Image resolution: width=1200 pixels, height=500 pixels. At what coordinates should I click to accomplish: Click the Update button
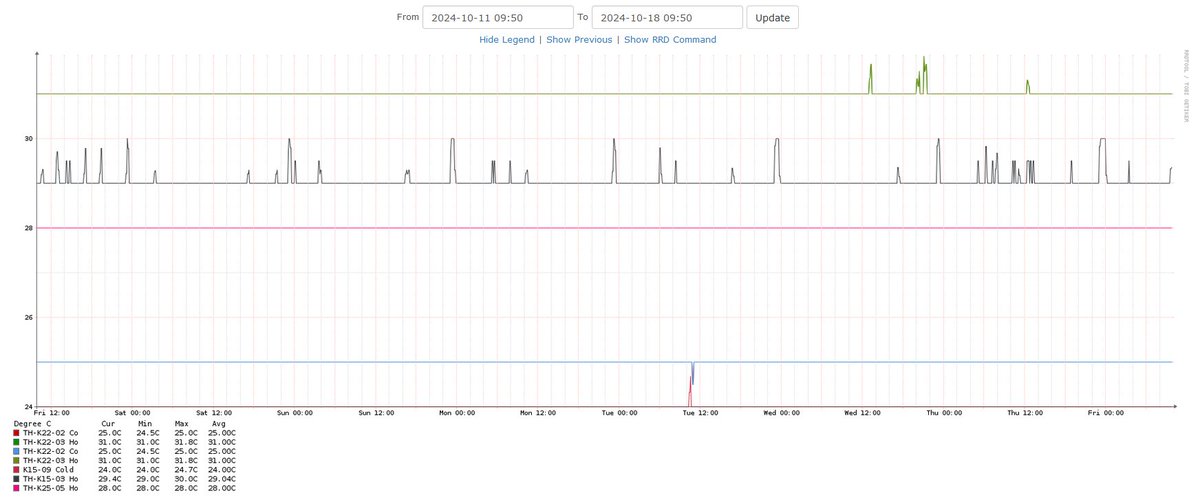[772, 18]
